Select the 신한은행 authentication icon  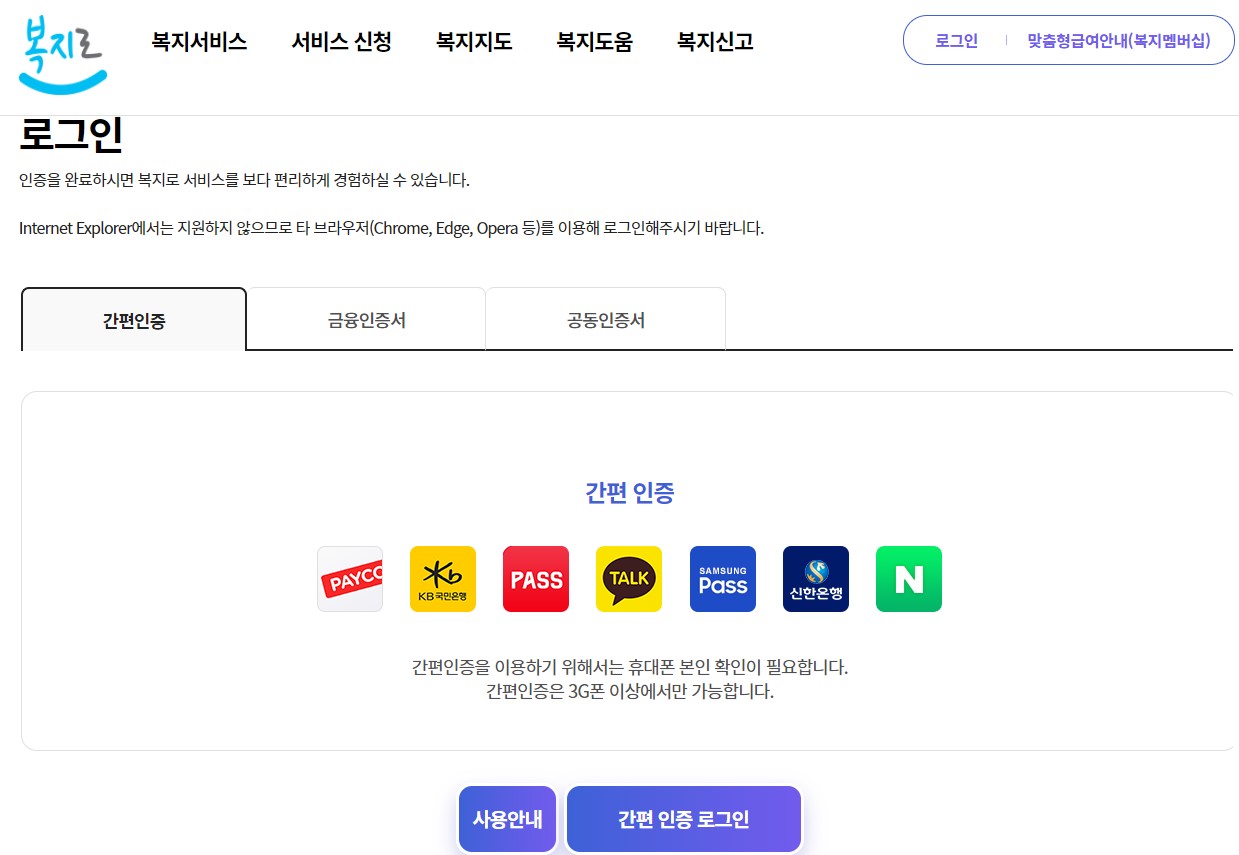click(x=815, y=578)
